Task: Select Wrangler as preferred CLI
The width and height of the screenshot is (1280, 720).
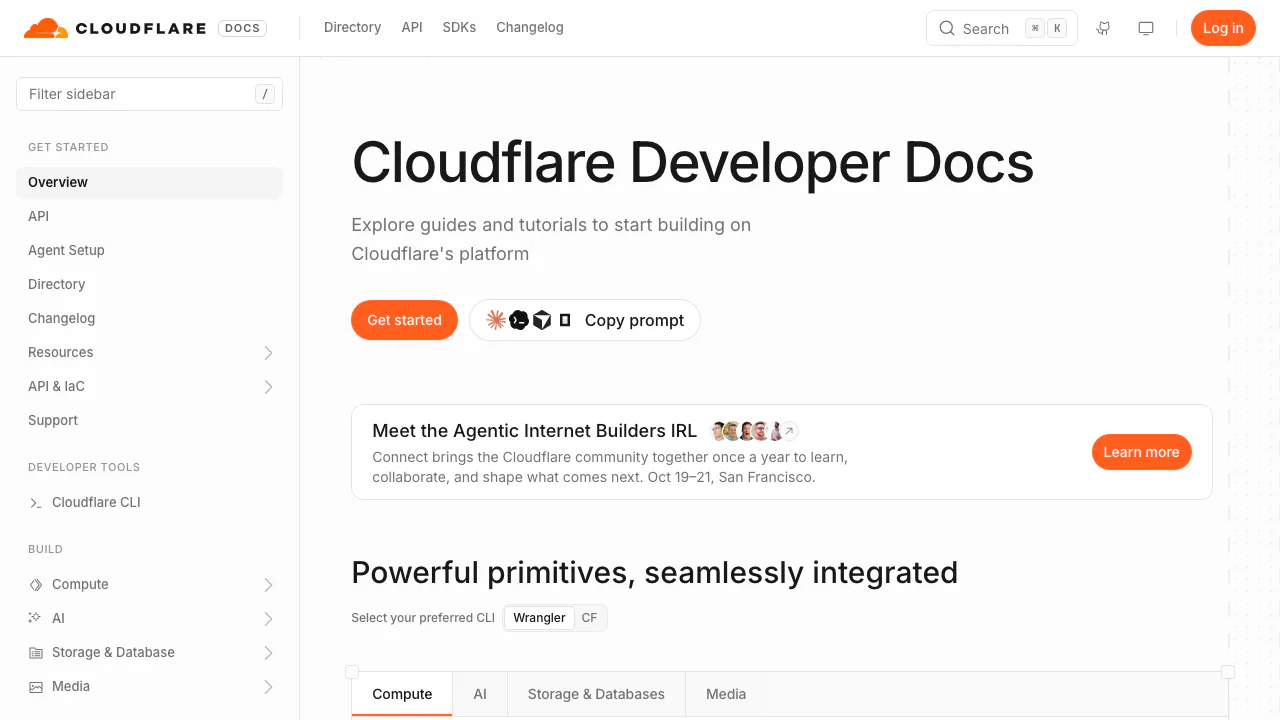Action: (539, 618)
